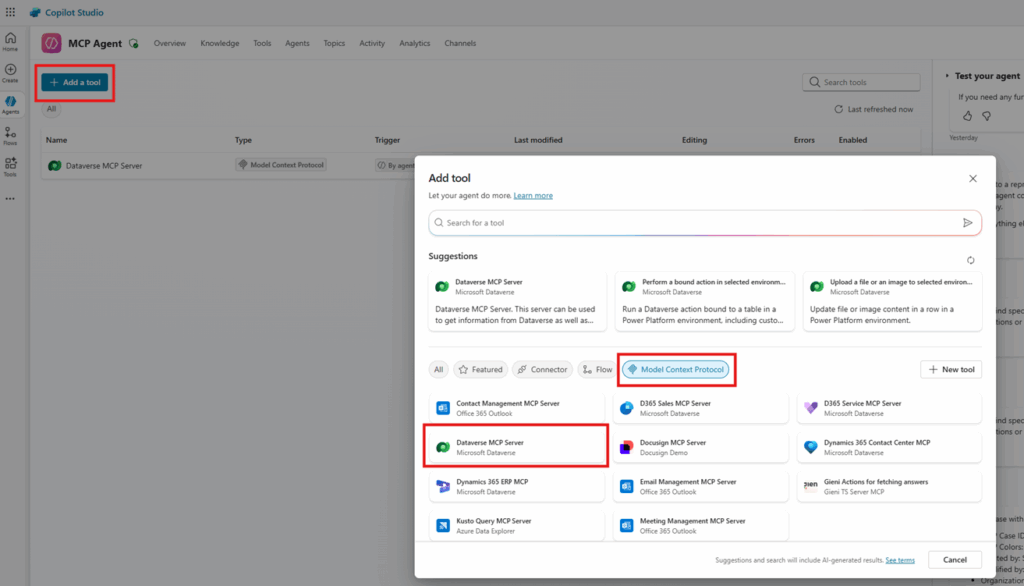The image size is (1024, 586).
Task: Open the See terms link
Action: point(900,560)
